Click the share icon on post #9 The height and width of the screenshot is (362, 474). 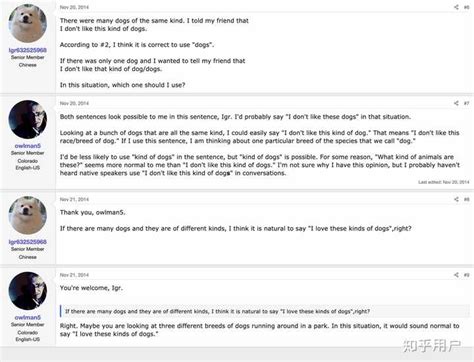pyautogui.click(x=456, y=275)
